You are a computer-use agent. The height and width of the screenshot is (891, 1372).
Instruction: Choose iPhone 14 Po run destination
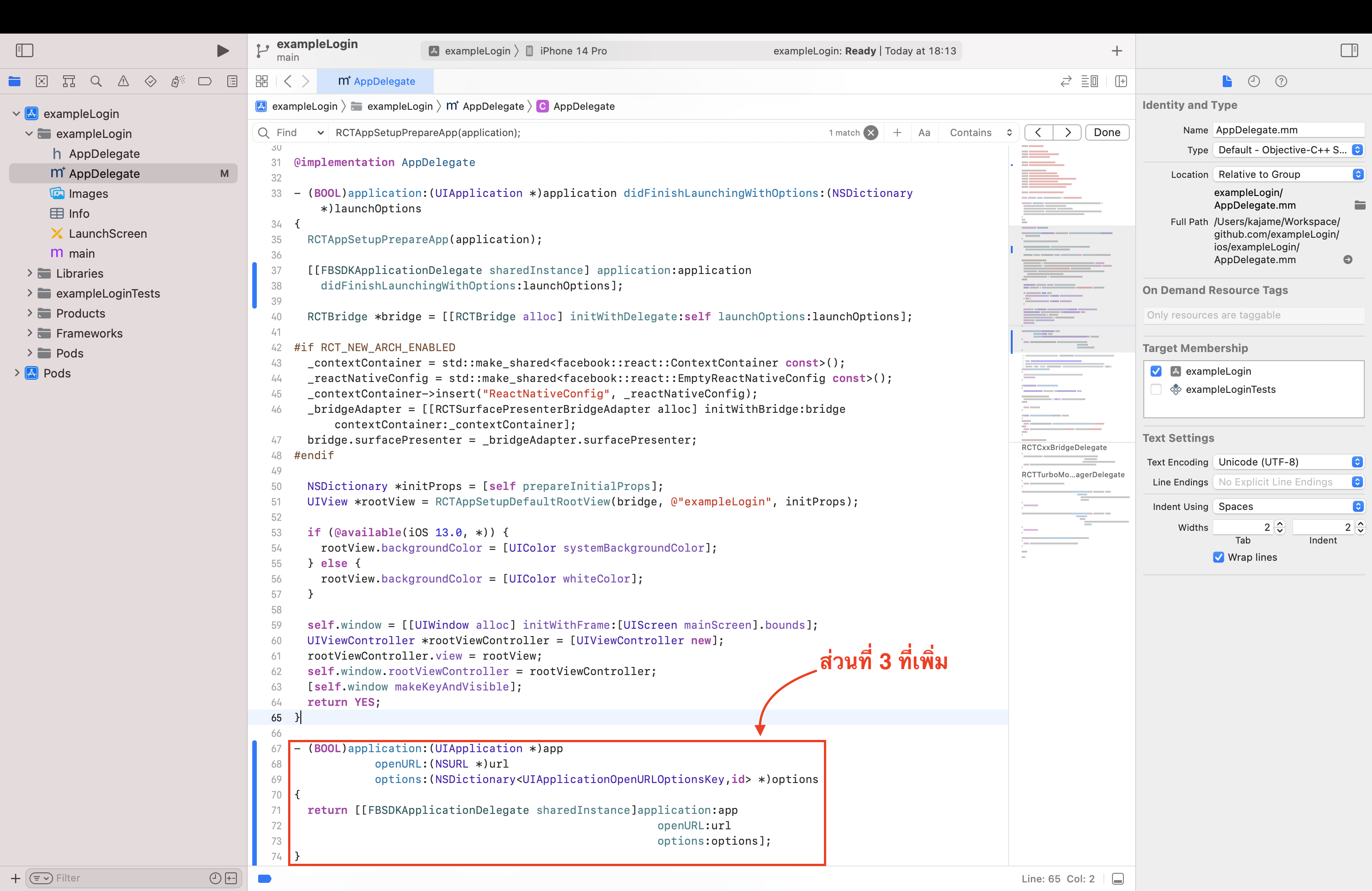tap(566, 51)
